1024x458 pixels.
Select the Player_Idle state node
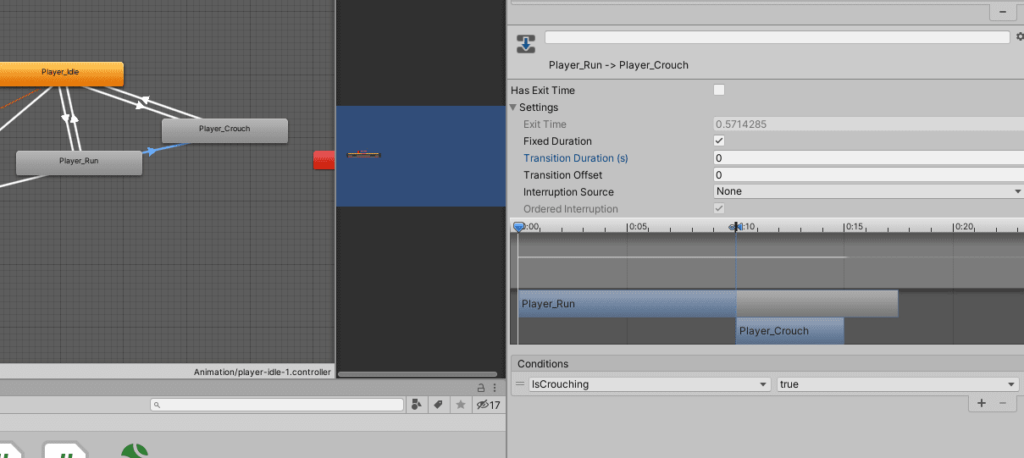point(61,73)
